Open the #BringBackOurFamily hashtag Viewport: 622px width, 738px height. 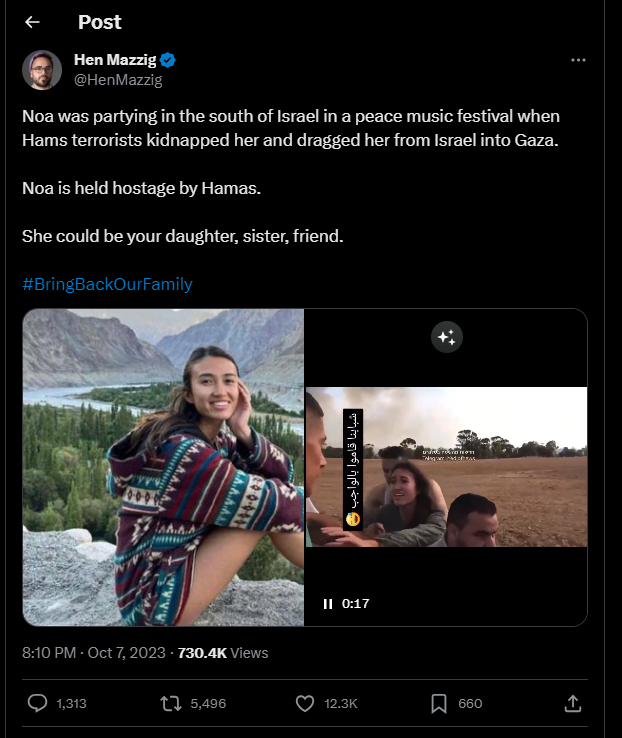pyautogui.click(x=107, y=284)
